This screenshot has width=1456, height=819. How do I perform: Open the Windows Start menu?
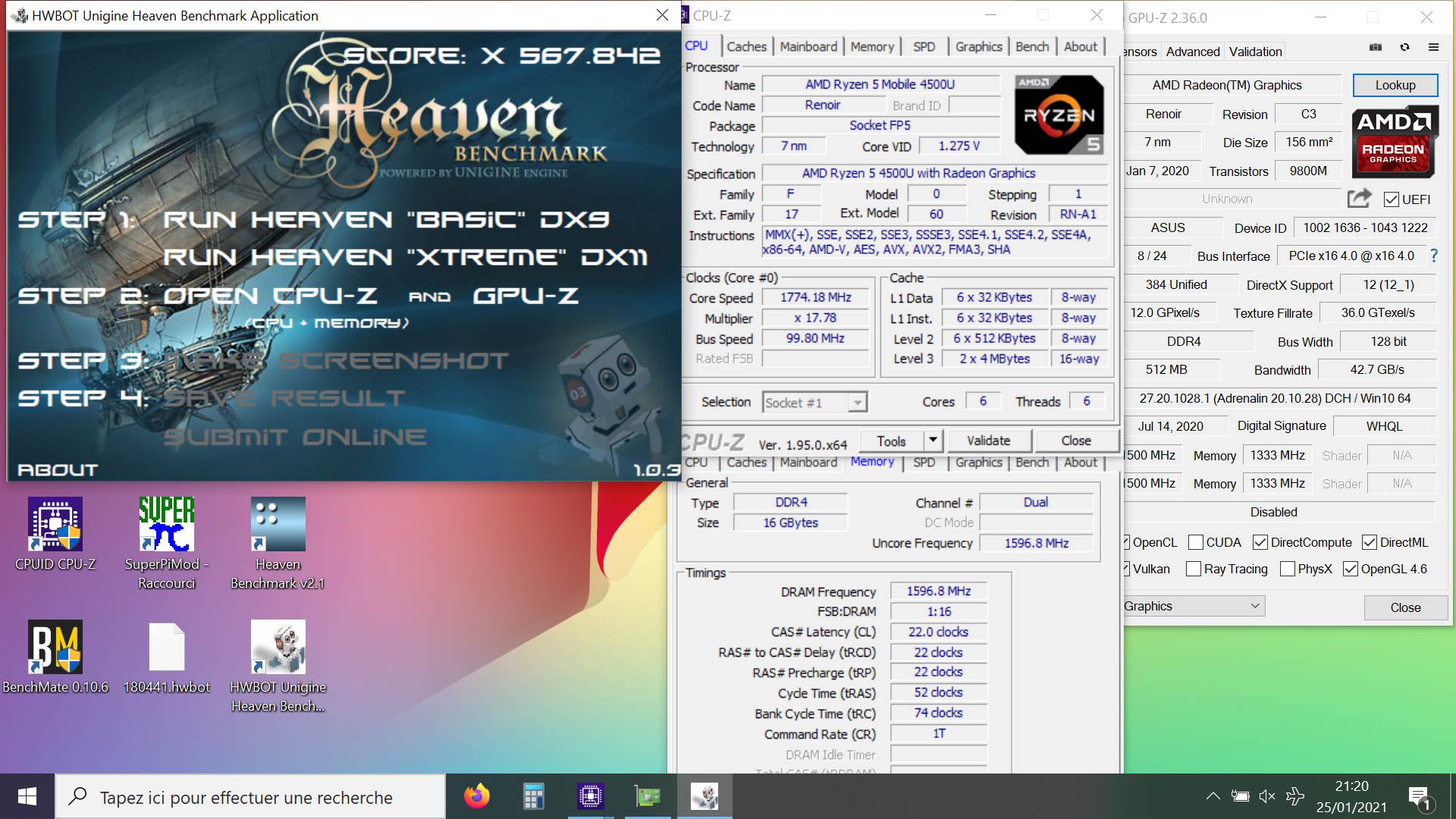[27, 796]
